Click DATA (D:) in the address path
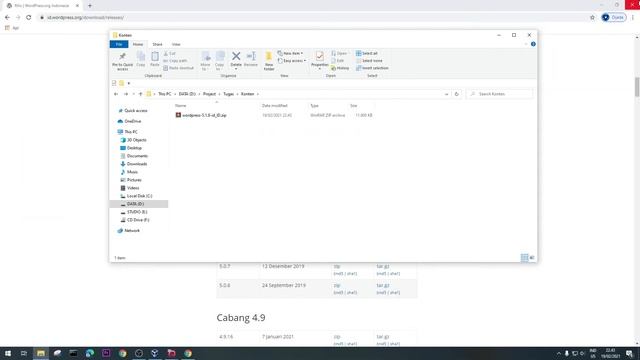The width and height of the screenshot is (640, 360). click(187, 94)
